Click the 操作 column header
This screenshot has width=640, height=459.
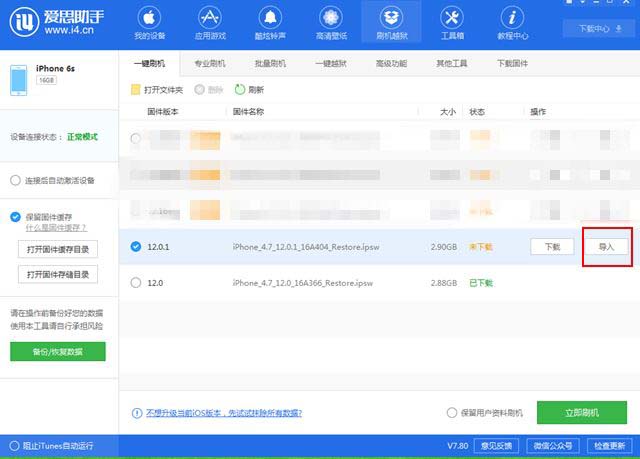point(538,112)
